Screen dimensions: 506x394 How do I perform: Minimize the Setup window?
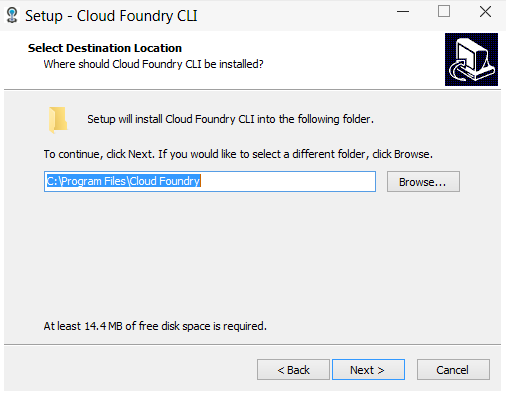click(x=403, y=12)
